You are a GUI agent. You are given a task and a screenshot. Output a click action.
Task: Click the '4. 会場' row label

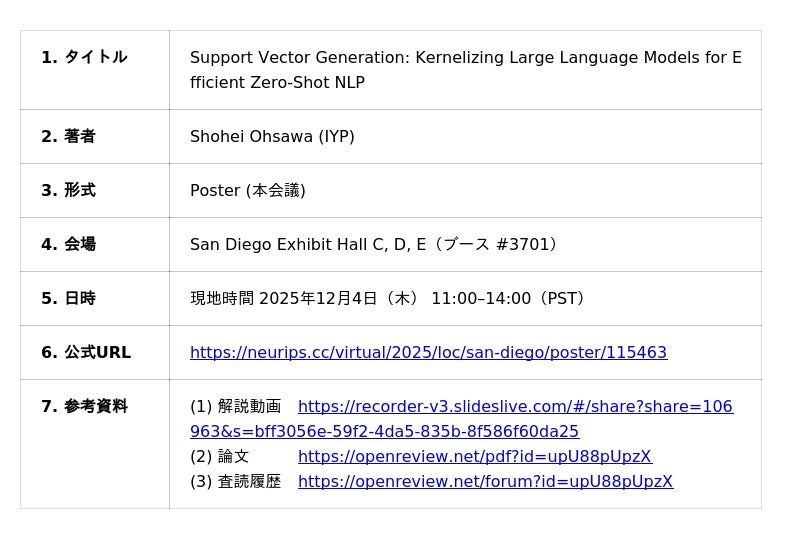coord(68,244)
